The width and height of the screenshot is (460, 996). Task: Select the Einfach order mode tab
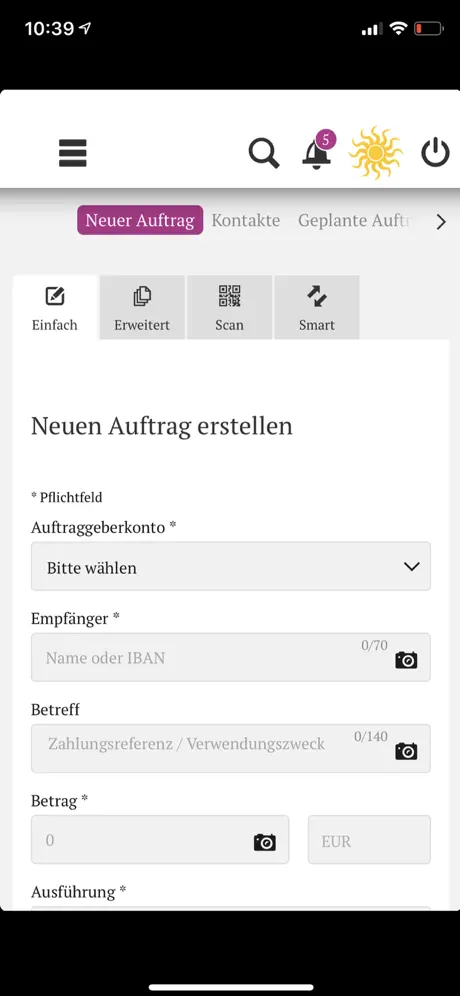click(55, 307)
